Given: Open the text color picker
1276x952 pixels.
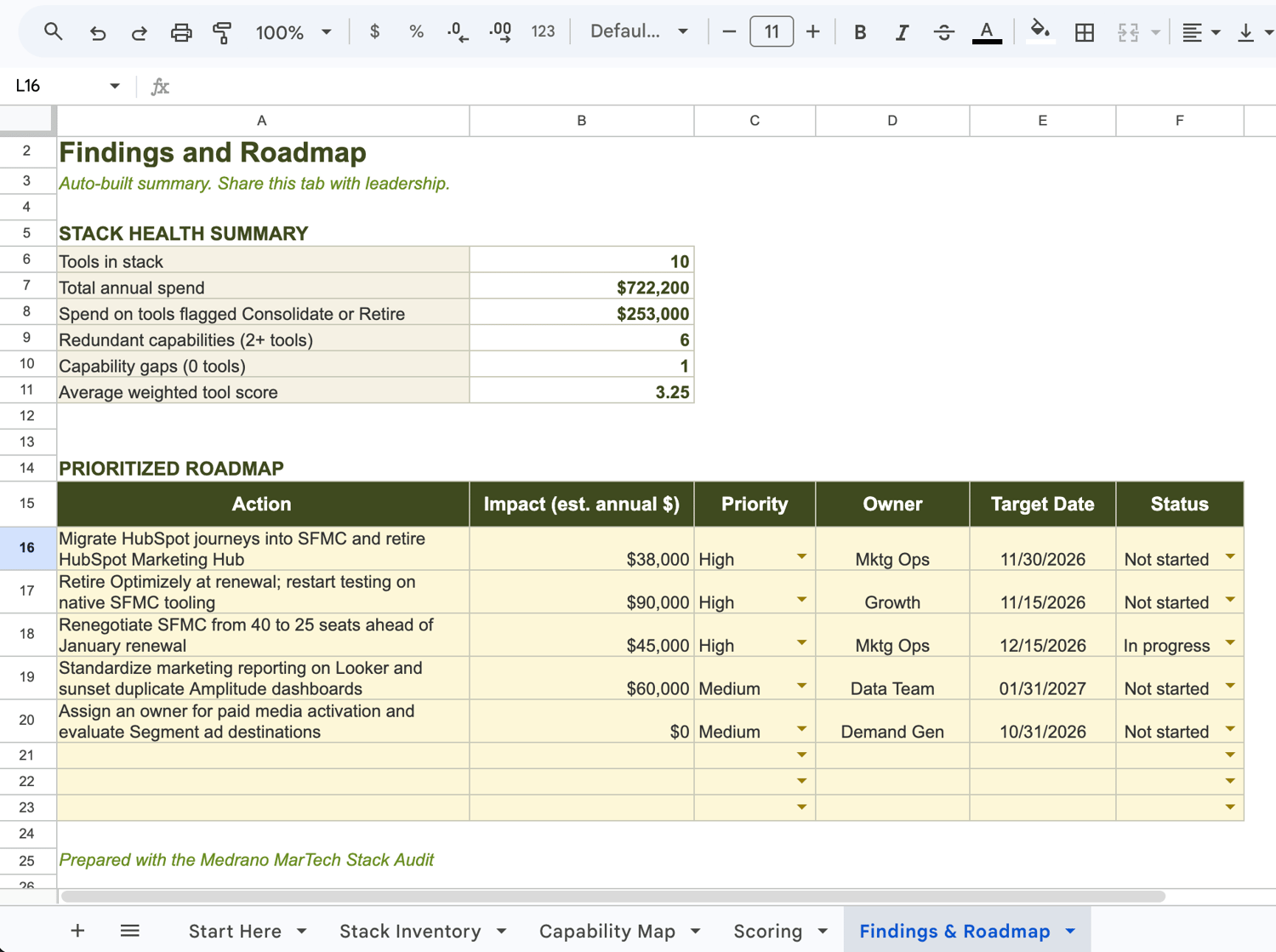Looking at the screenshot, I should pyautogui.click(x=987, y=32).
